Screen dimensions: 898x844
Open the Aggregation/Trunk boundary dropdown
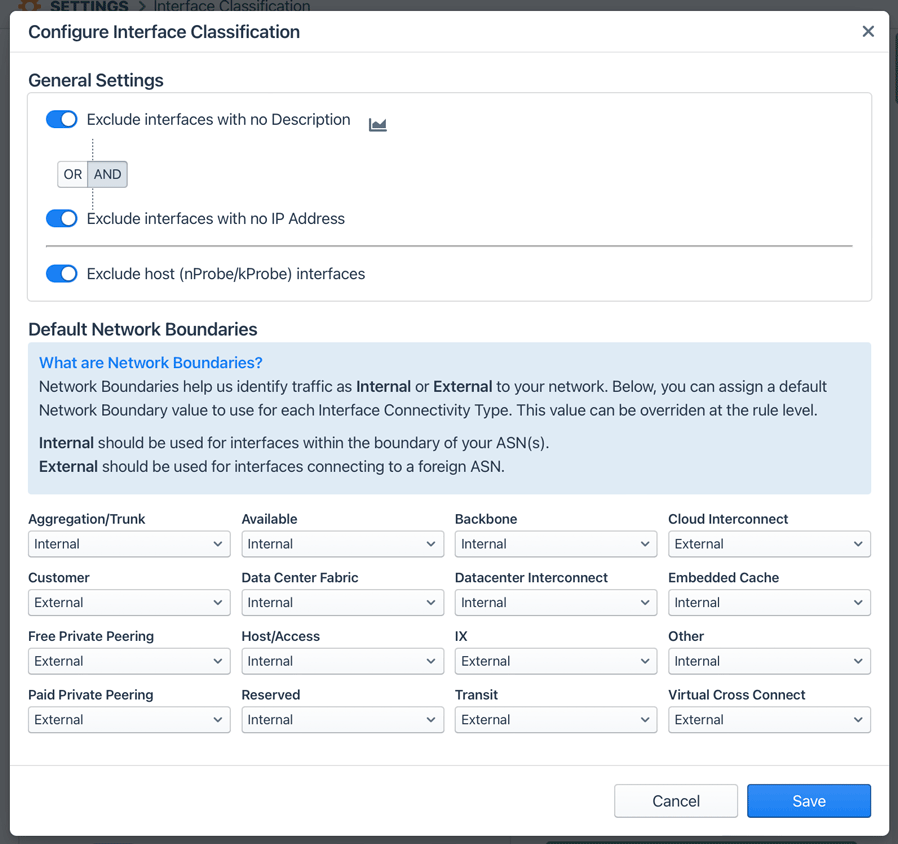pyautogui.click(x=128, y=543)
